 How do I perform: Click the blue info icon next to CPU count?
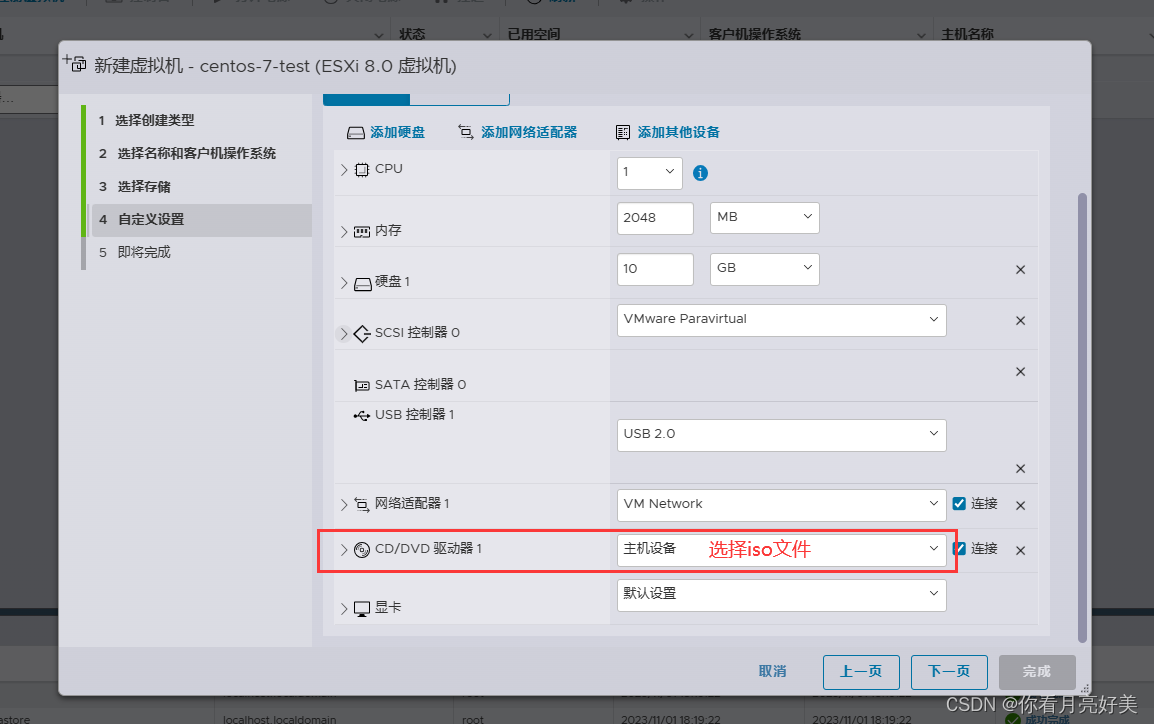tap(700, 172)
